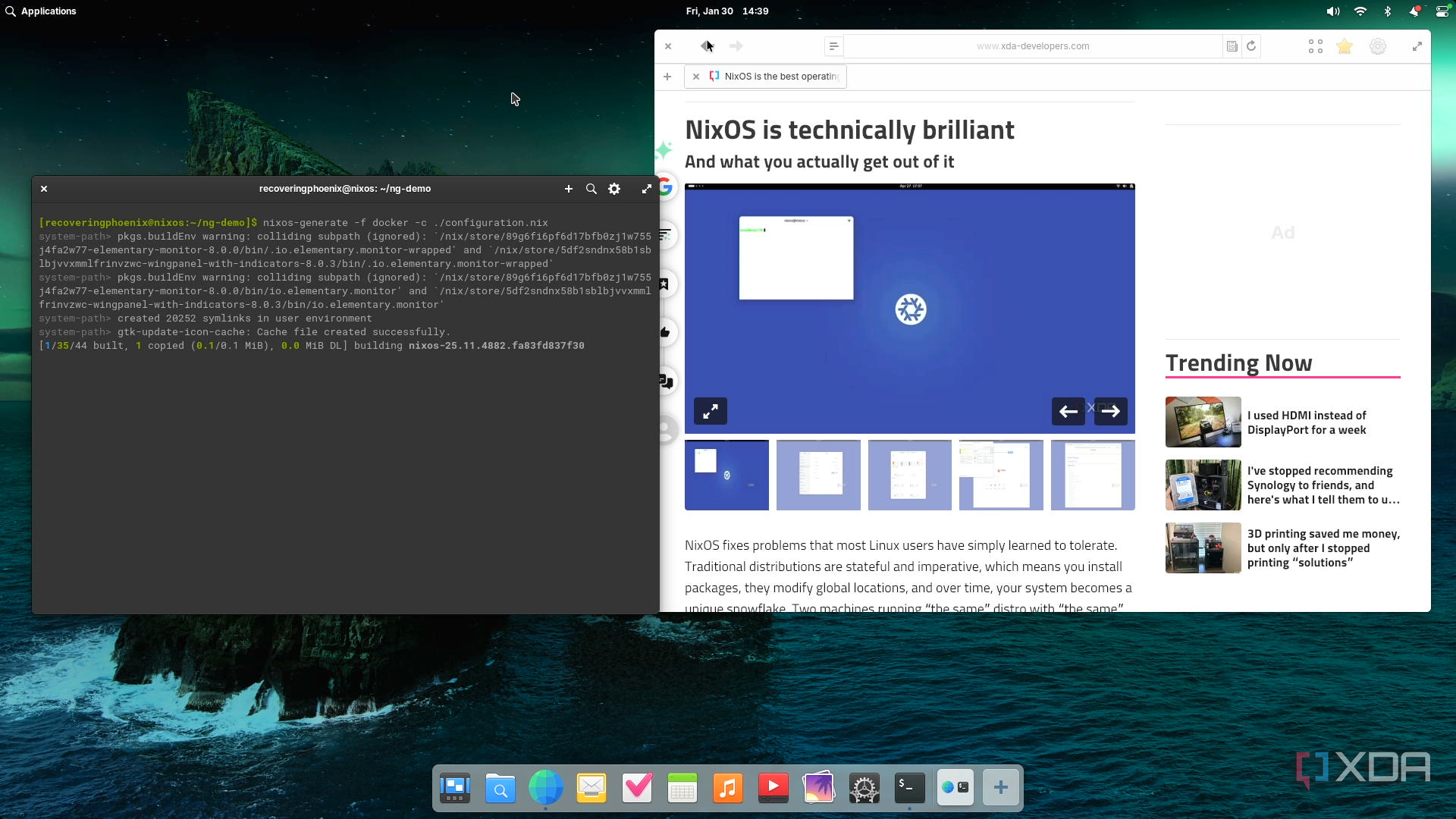
Task: Show previous gallery image with left arrow
Action: tap(1068, 411)
